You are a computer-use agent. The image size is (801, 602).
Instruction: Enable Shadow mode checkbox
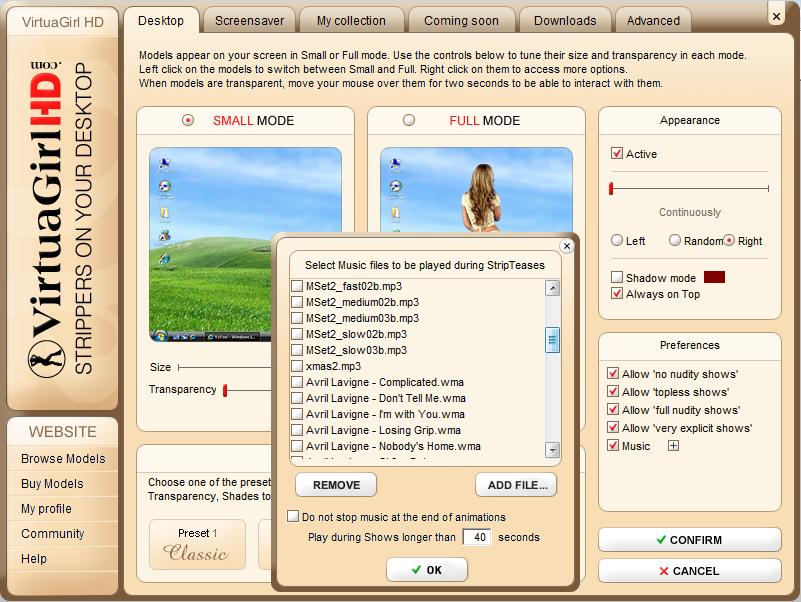tap(617, 277)
